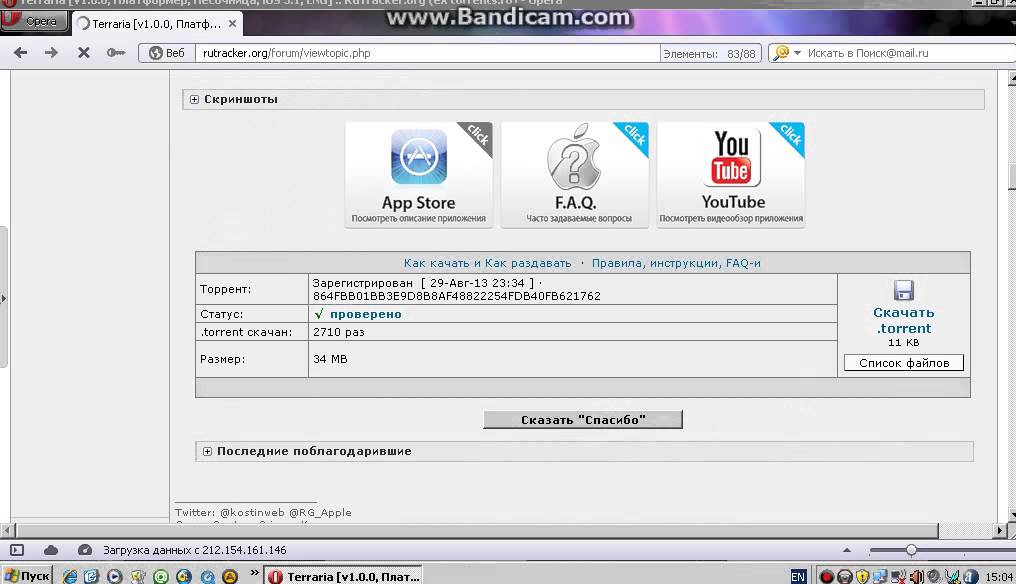Expand the left side panel handle
The width and height of the screenshot is (1016, 584).
coord(3,298)
